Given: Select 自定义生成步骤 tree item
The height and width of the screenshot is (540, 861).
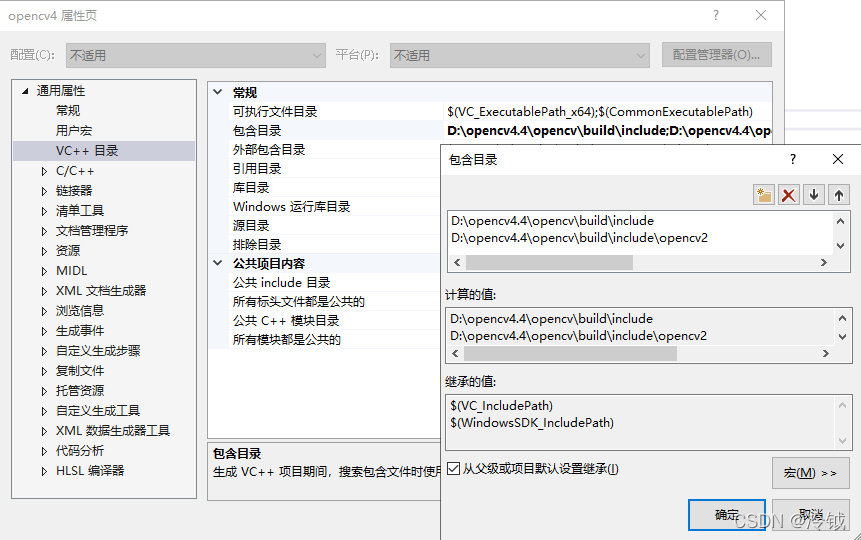Looking at the screenshot, I should (x=98, y=351).
